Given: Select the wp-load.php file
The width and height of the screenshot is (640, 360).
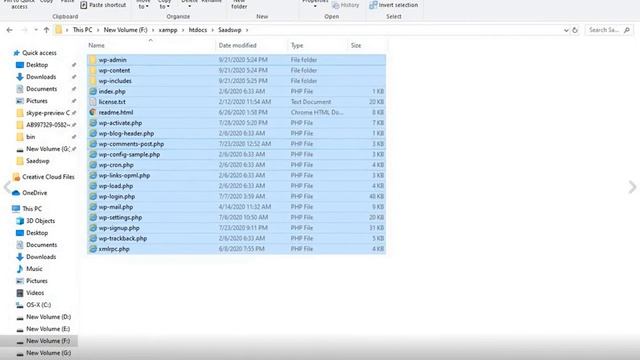Looking at the screenshot, I should coord(236,186).
